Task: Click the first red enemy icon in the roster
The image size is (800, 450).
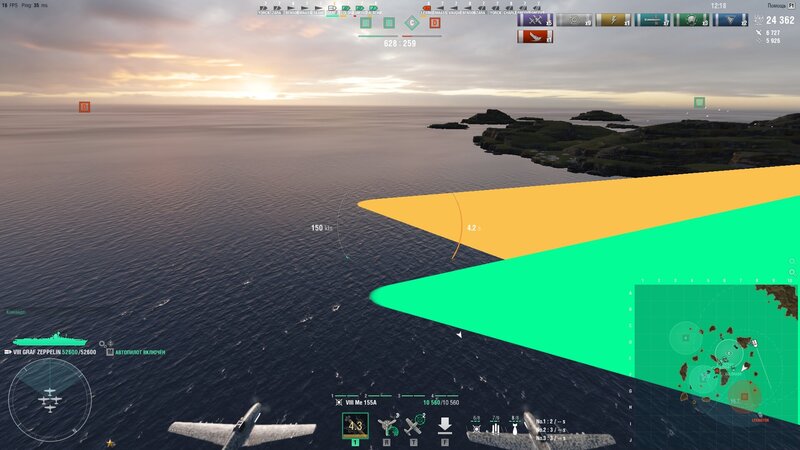Action: [427, 8]
